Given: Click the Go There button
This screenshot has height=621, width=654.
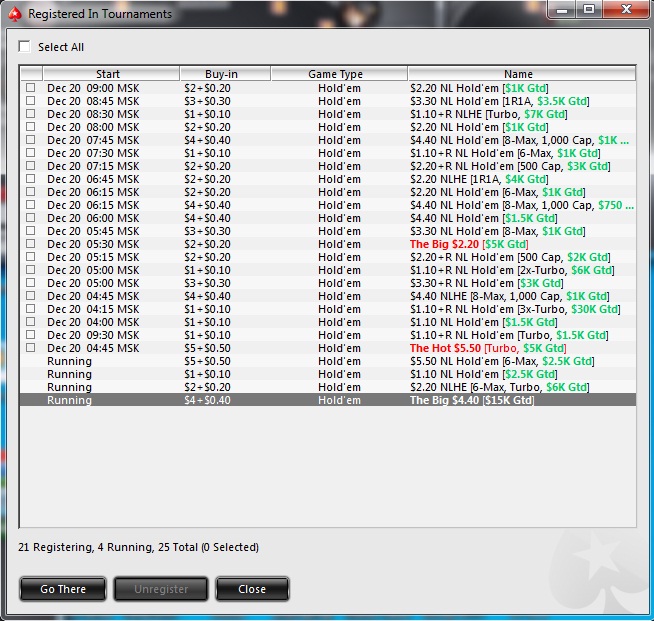Looking at the screenshot, I should [x=63, y=589].
